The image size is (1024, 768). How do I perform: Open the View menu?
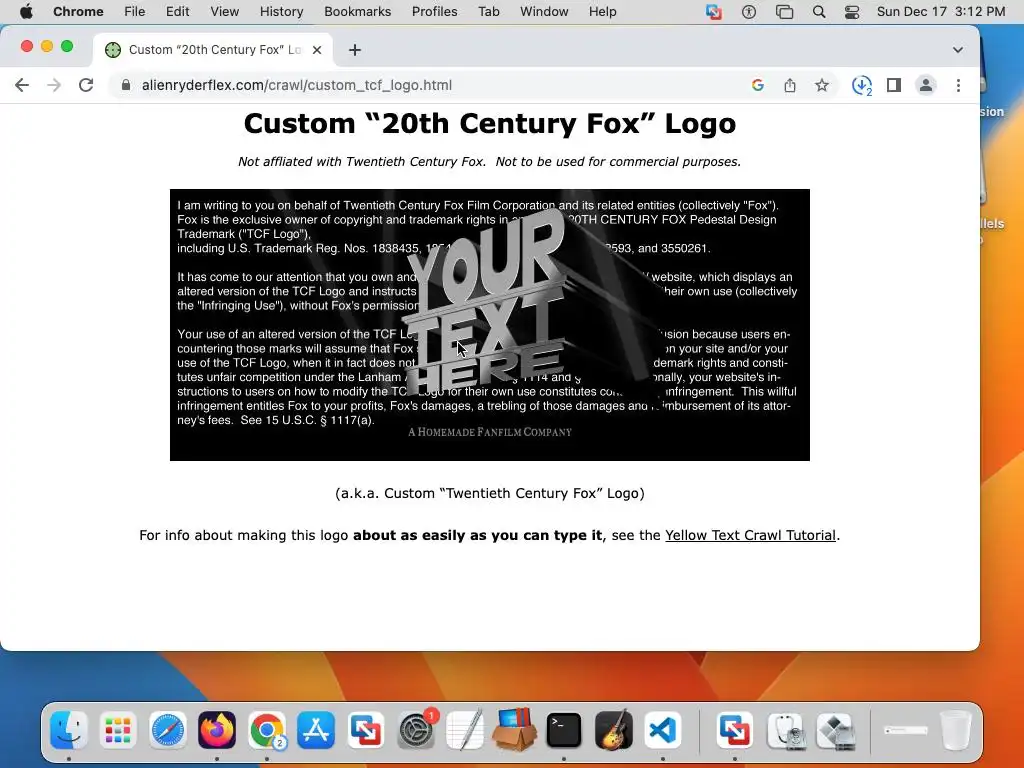224,11
